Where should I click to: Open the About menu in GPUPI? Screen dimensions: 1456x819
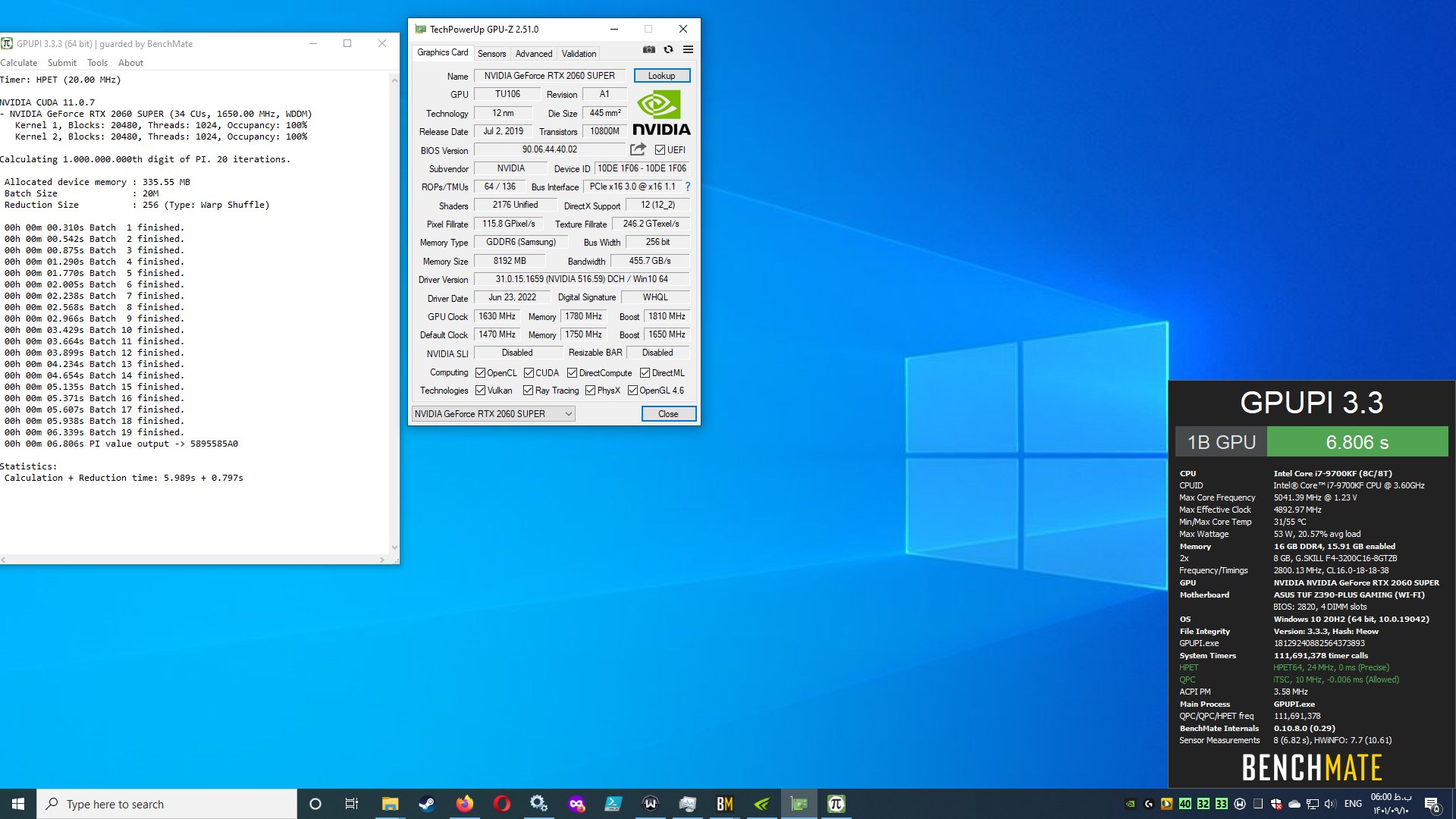[130, 63]
